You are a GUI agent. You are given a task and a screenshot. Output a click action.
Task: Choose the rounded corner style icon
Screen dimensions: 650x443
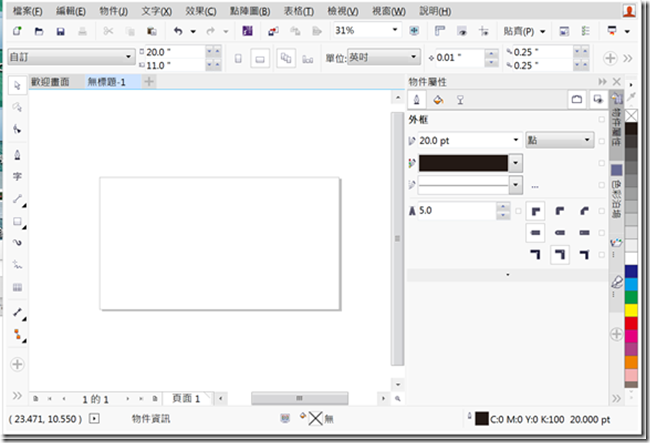click(x=560, y=211)
